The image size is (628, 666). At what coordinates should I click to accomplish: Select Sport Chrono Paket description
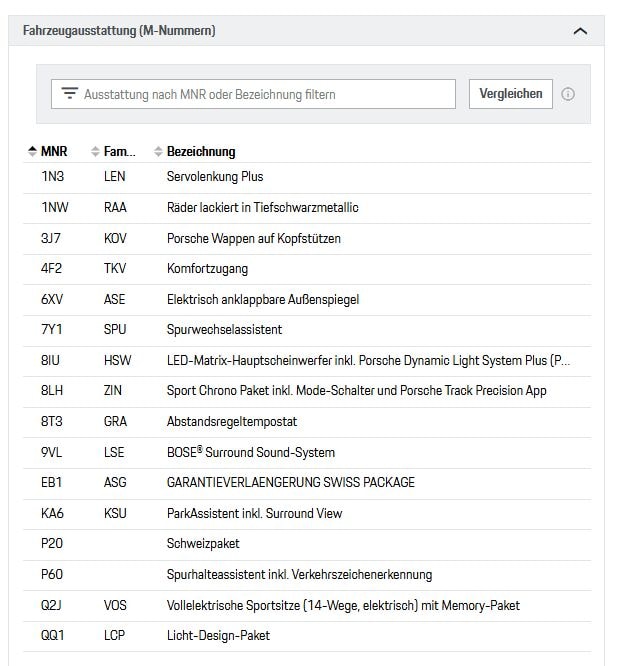tap(356, 391)
